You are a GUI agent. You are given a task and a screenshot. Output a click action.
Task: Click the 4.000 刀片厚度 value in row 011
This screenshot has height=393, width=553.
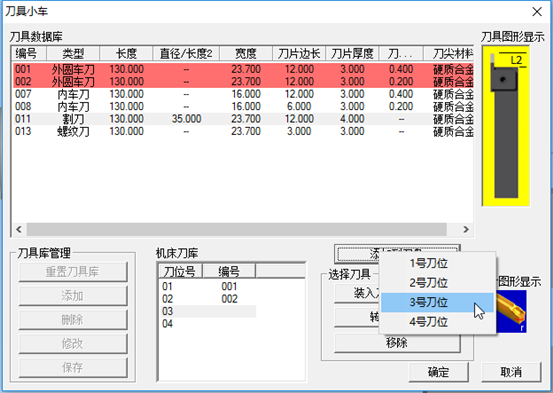click(x=352, y=119)
